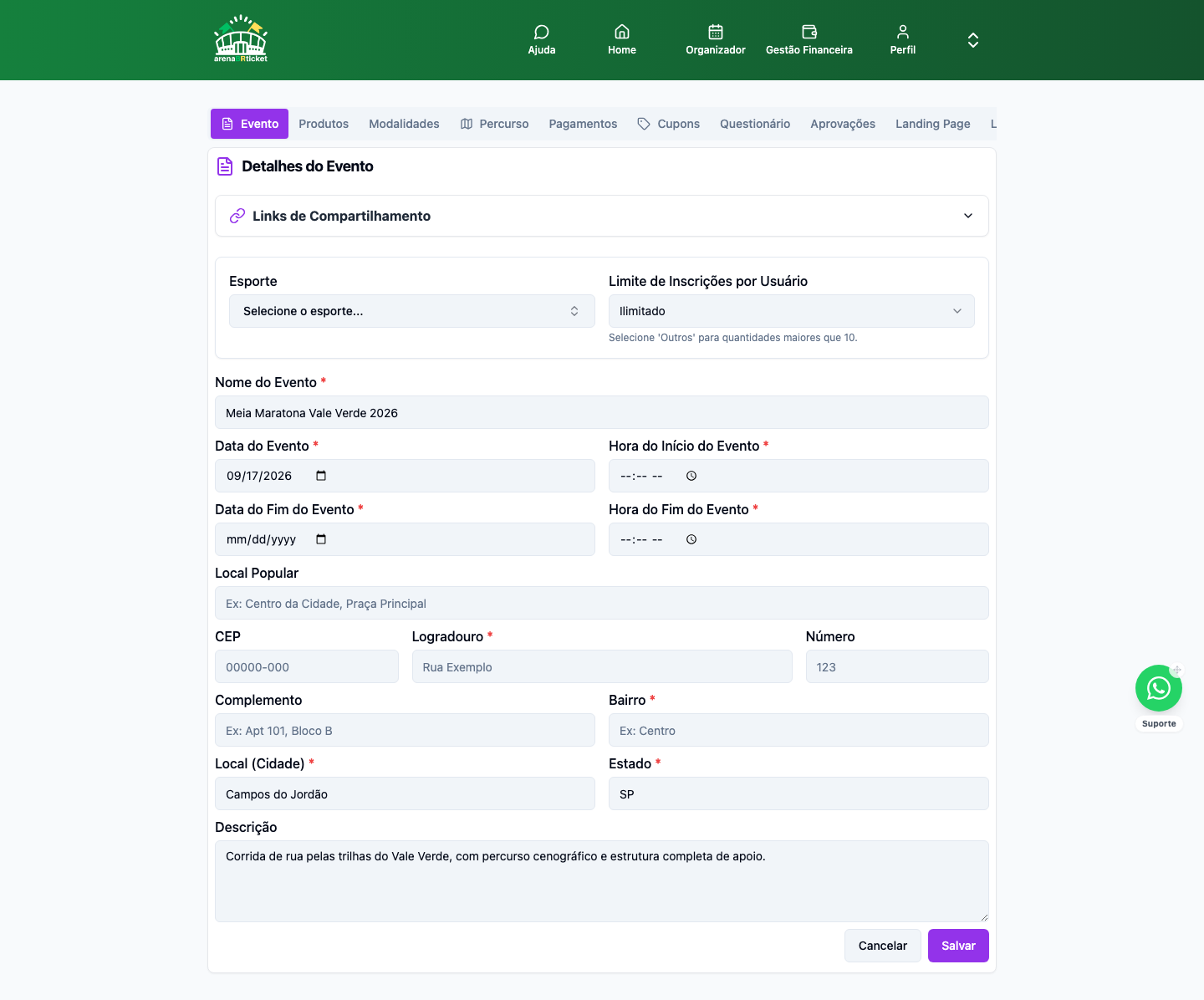Focus the Bairro input field
This screenshot has height=1000, width=1204.
798,730
